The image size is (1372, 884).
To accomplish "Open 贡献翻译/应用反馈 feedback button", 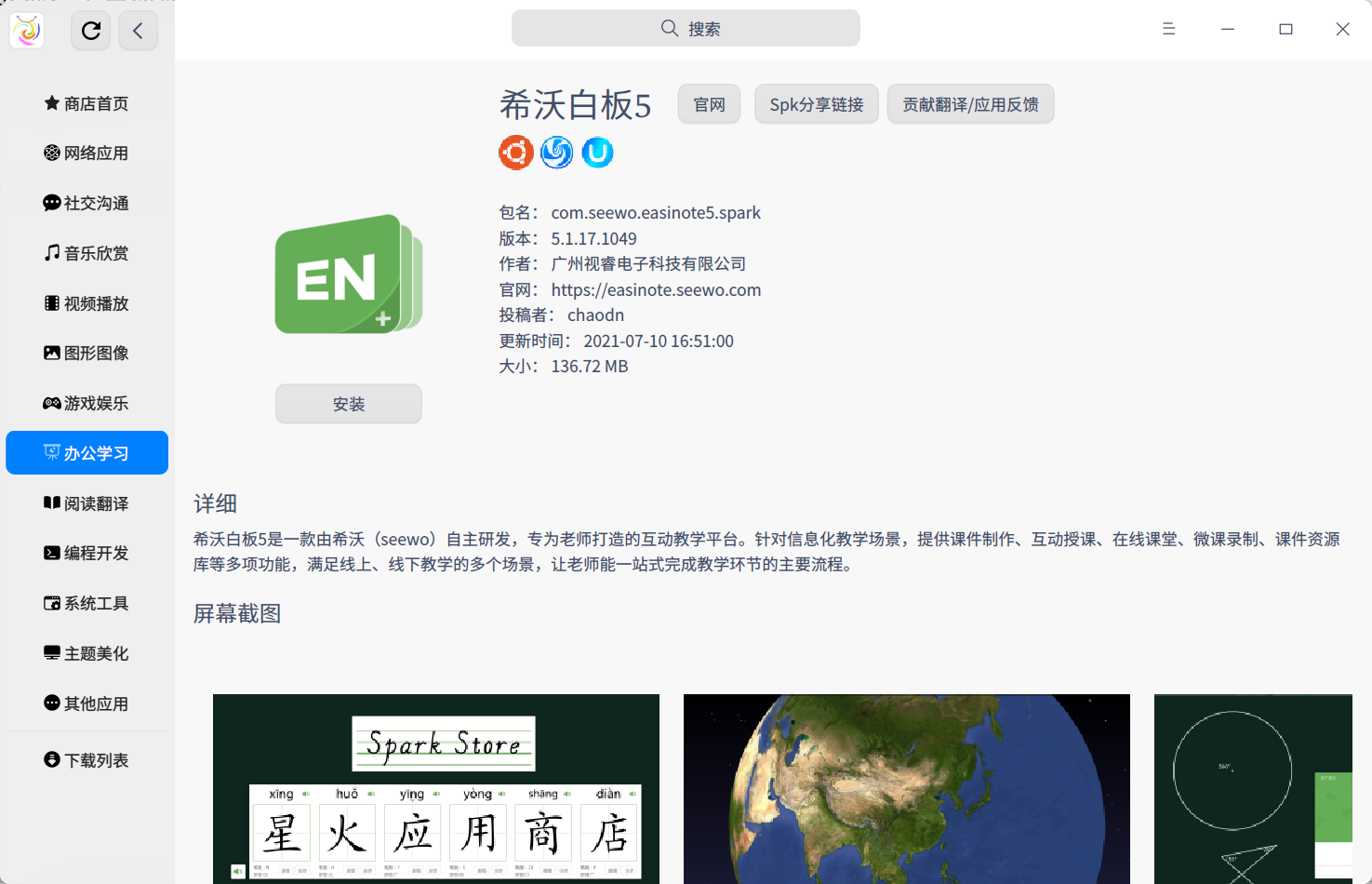I will pos(971,104).
